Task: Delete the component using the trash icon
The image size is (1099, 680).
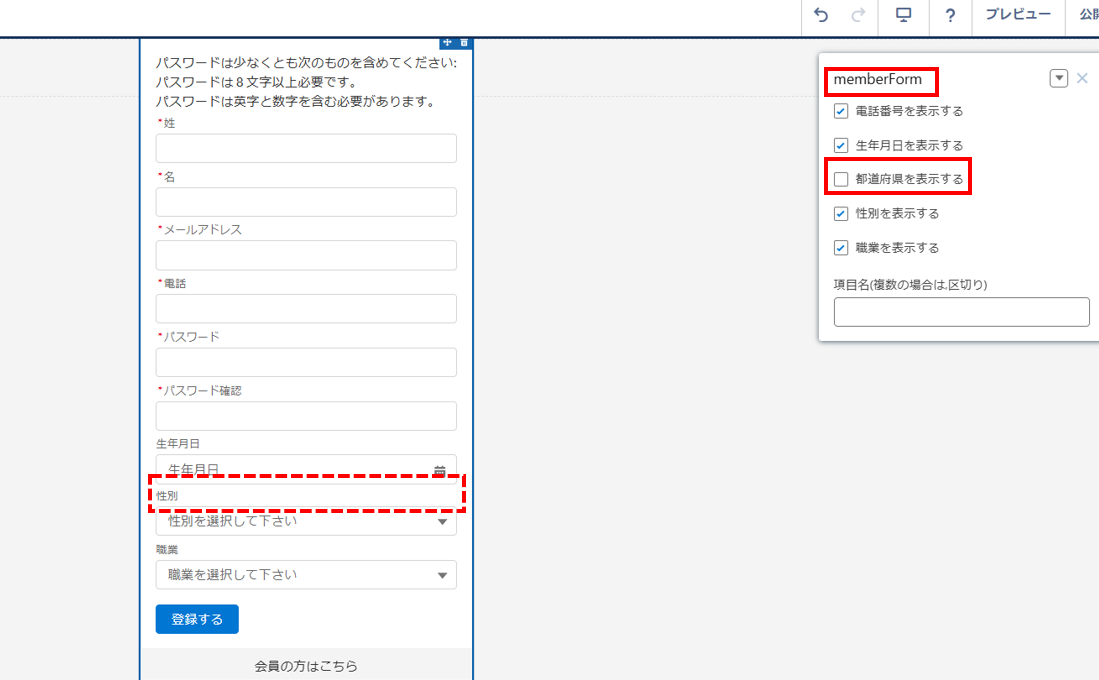Action: point(464,42)
